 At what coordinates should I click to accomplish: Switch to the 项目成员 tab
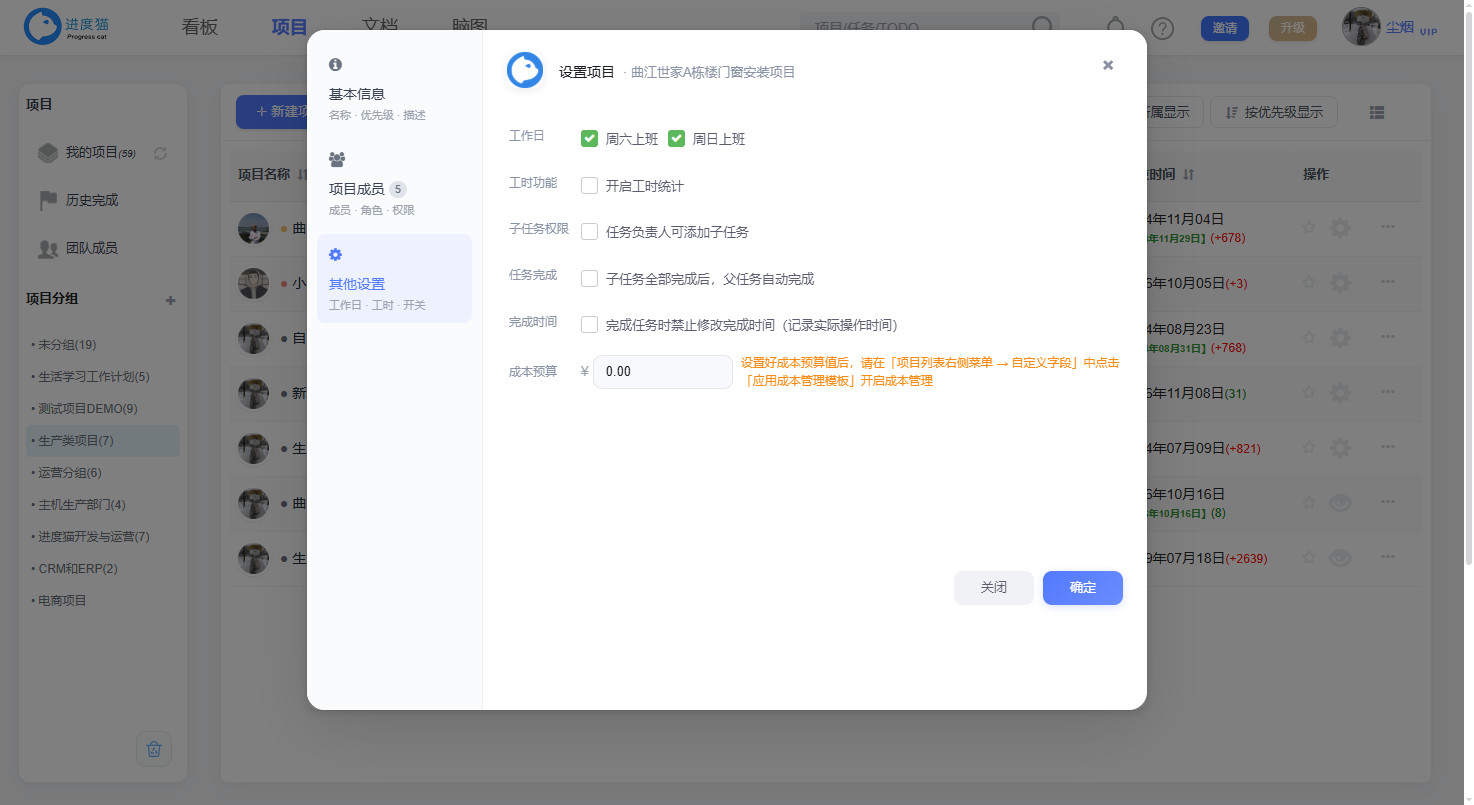pyautogui.click(x=394, y=185)
